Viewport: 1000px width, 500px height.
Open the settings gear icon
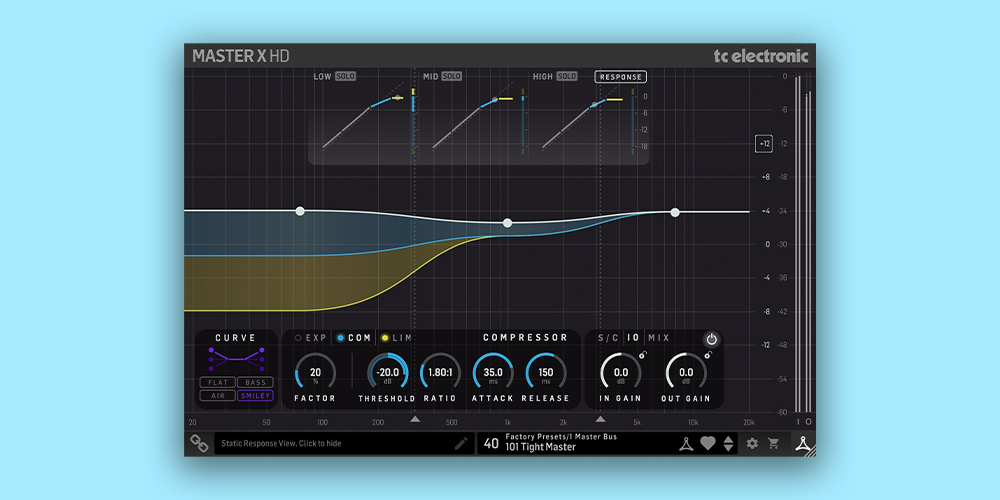(x=752, y=443)
